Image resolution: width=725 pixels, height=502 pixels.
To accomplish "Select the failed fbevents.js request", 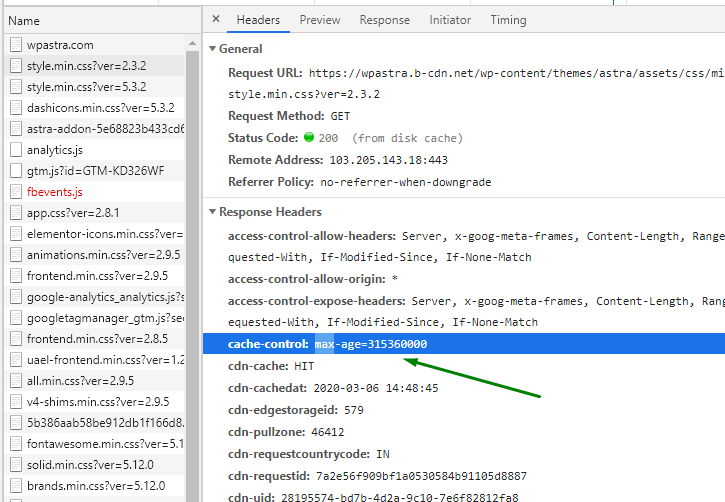I will [x=94, y=192].
